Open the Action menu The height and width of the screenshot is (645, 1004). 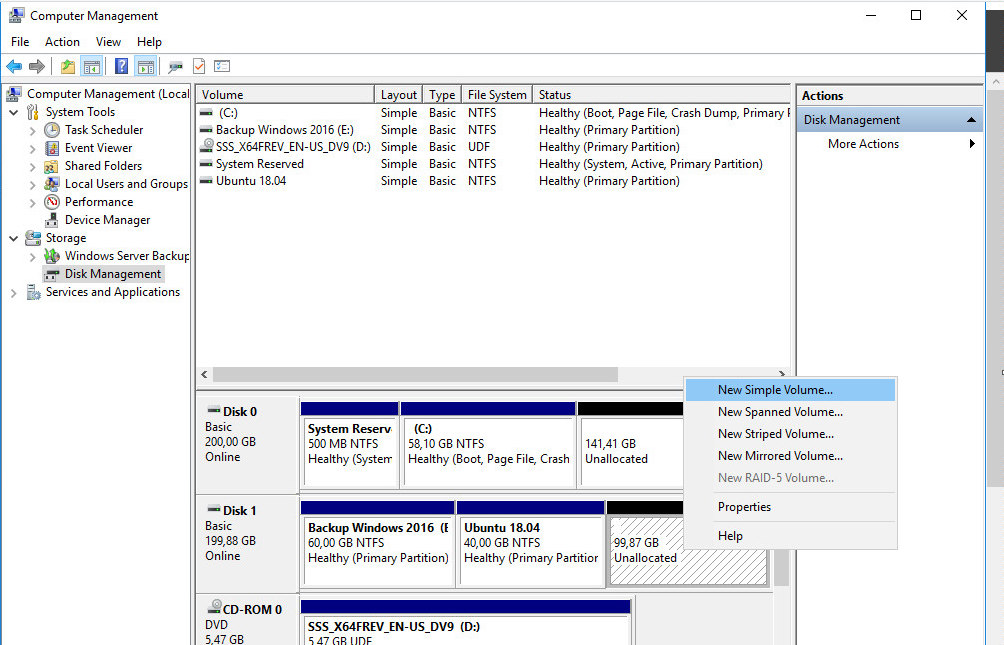tap(62, 42)
